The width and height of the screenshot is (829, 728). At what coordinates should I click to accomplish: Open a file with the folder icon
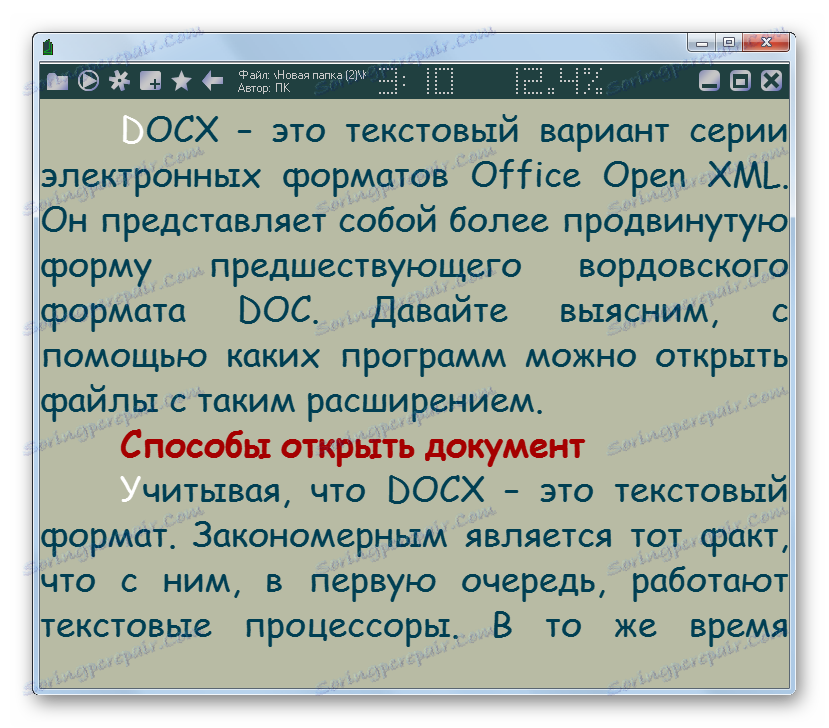pyautogui.click(x=57, y=81)
